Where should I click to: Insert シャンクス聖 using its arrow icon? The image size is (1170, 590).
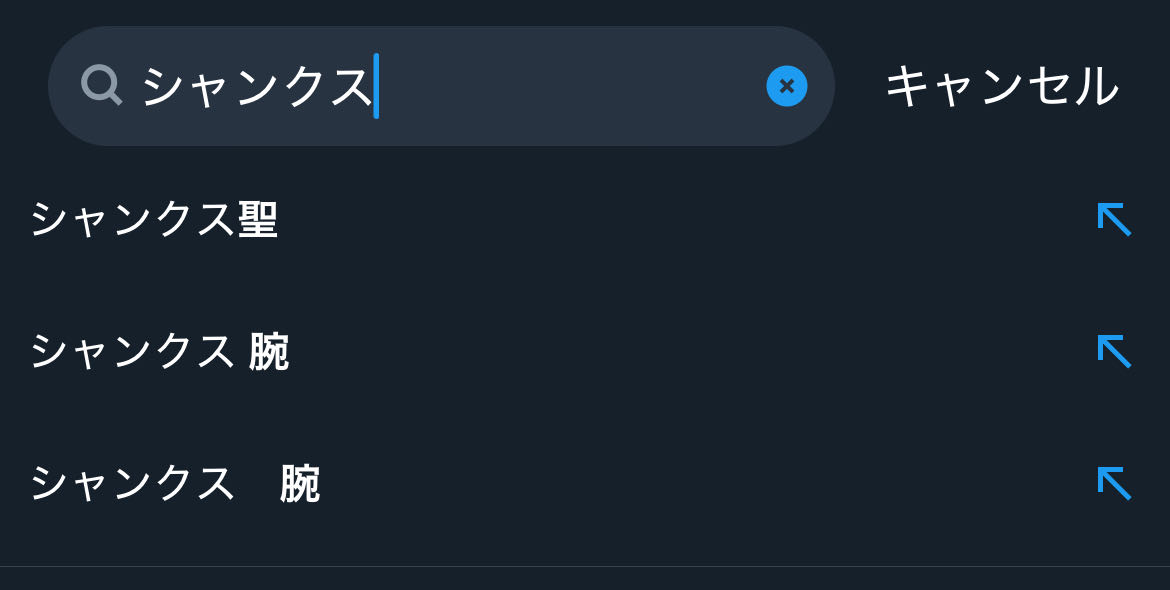pyautogui.click(x=1113, y=219)
